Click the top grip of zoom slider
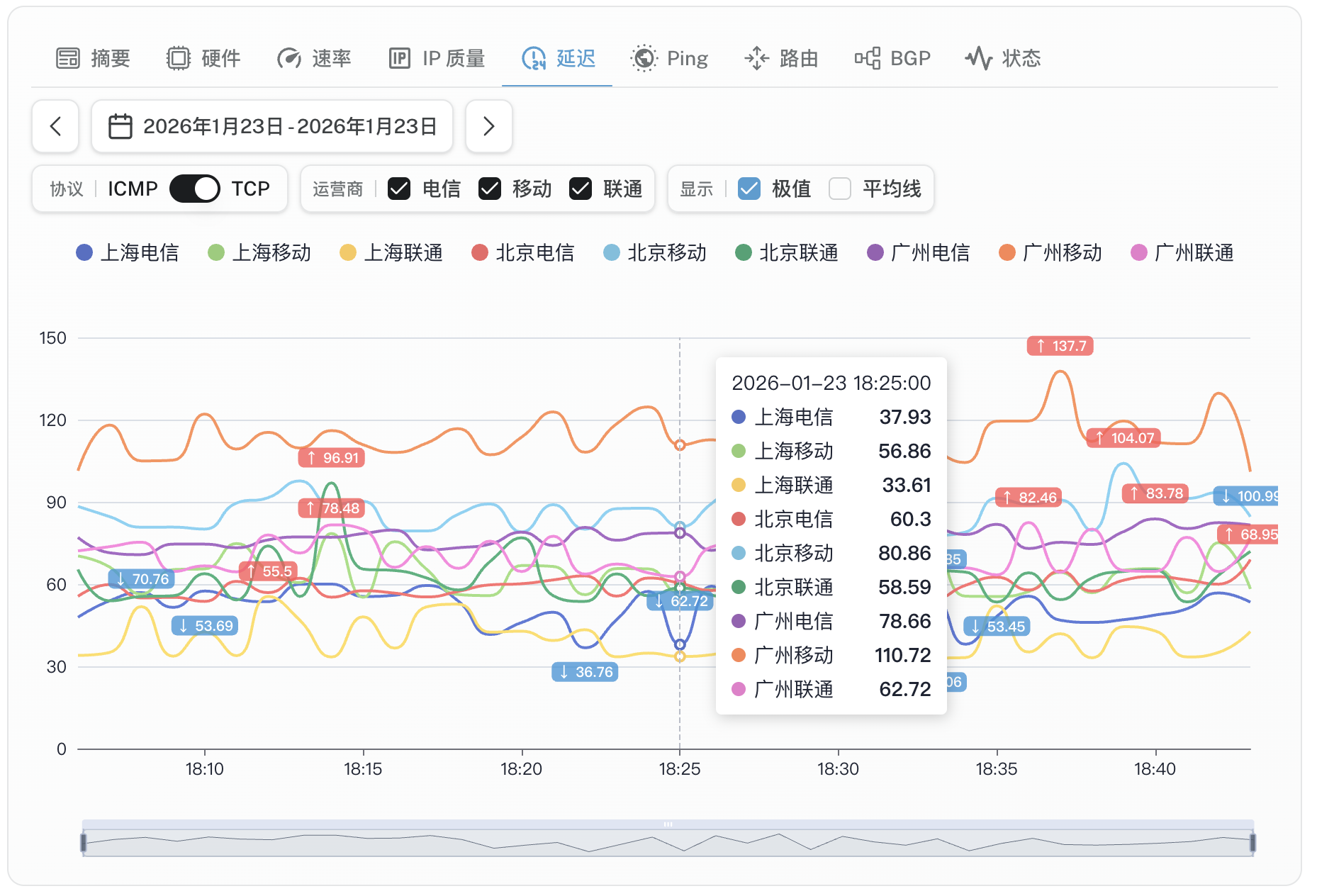Image resolution: width=1317 pixels, height=896 pixels. pos(668,824)
